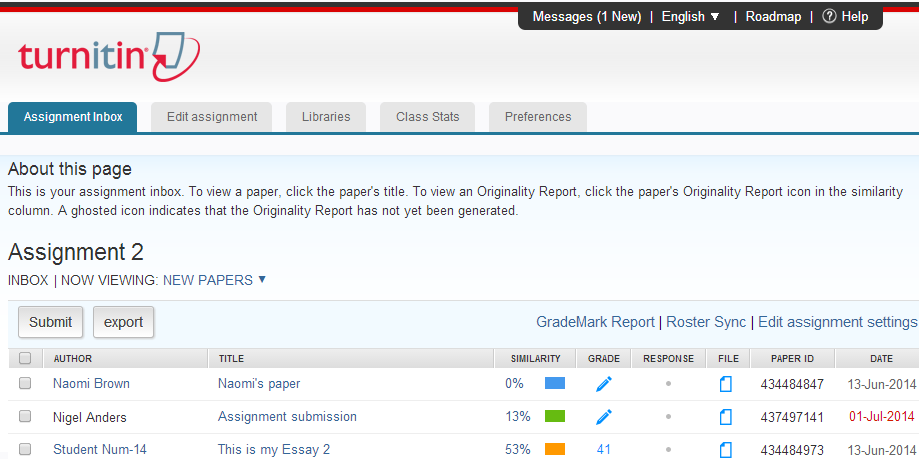The width and height of the screenshot is (919, 459).
Task: Click Roster Sync link
Action: click(x=706, y=322)
